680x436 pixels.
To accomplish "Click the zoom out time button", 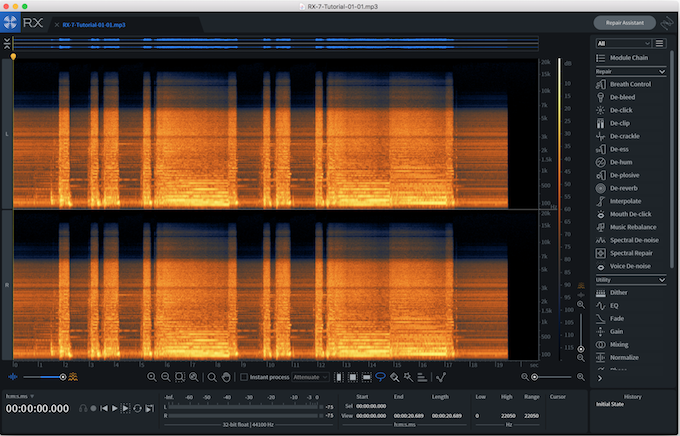I will 166,377.
